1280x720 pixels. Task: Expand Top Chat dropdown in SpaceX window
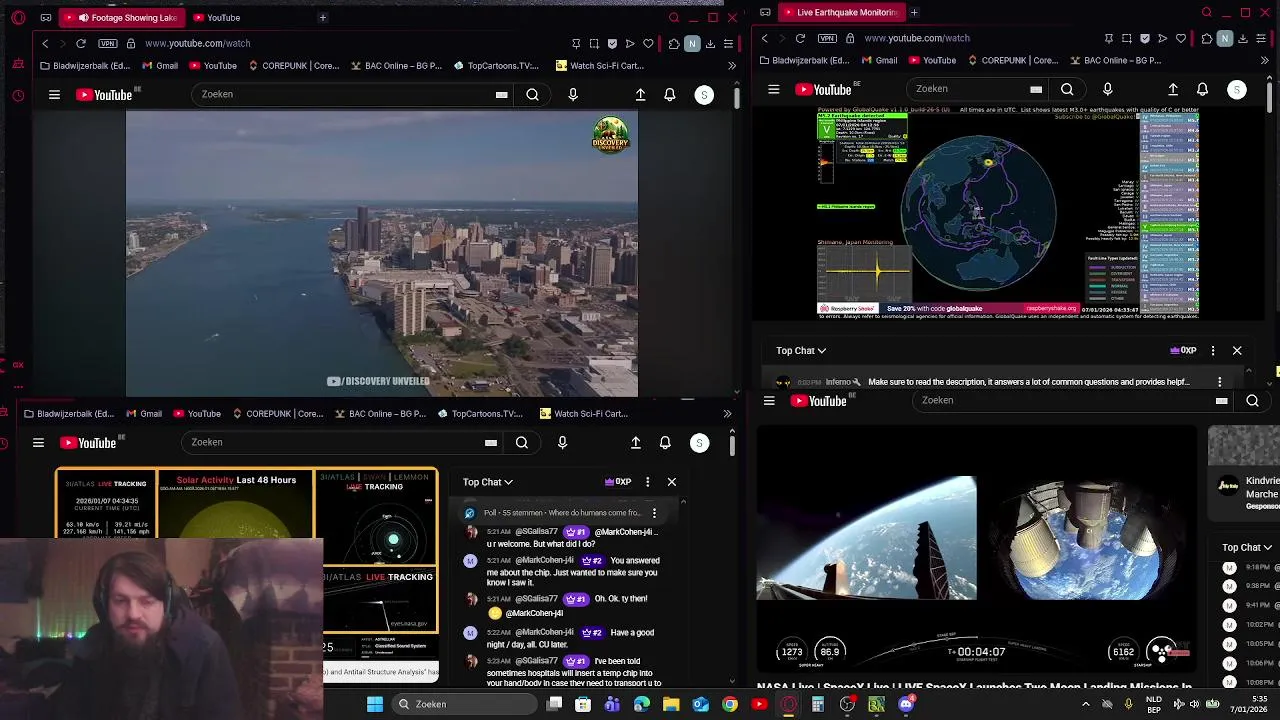[x=1247, y=548]
